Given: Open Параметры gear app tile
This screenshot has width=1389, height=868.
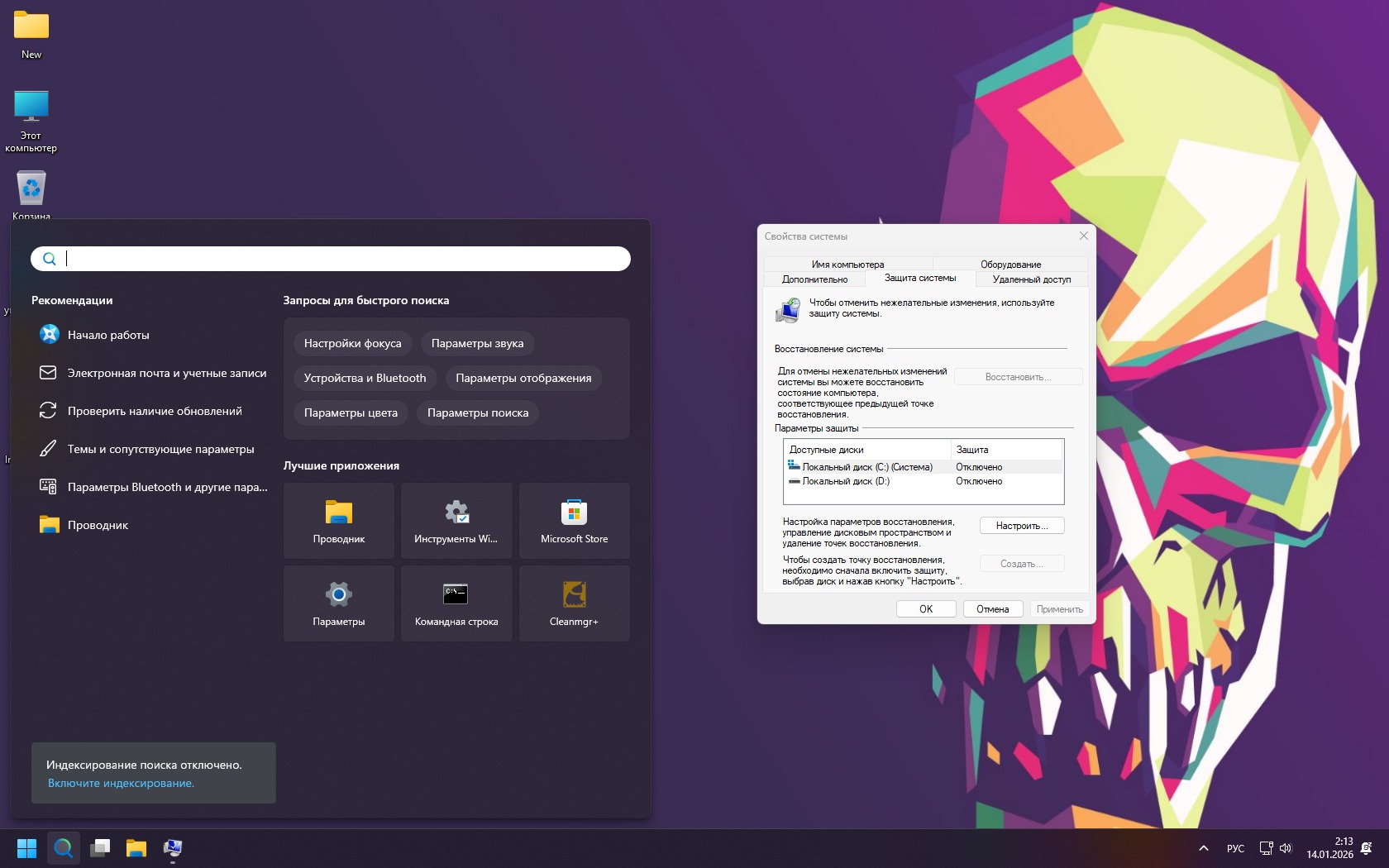Looking at the screenshot, I should tap(339, 603).
